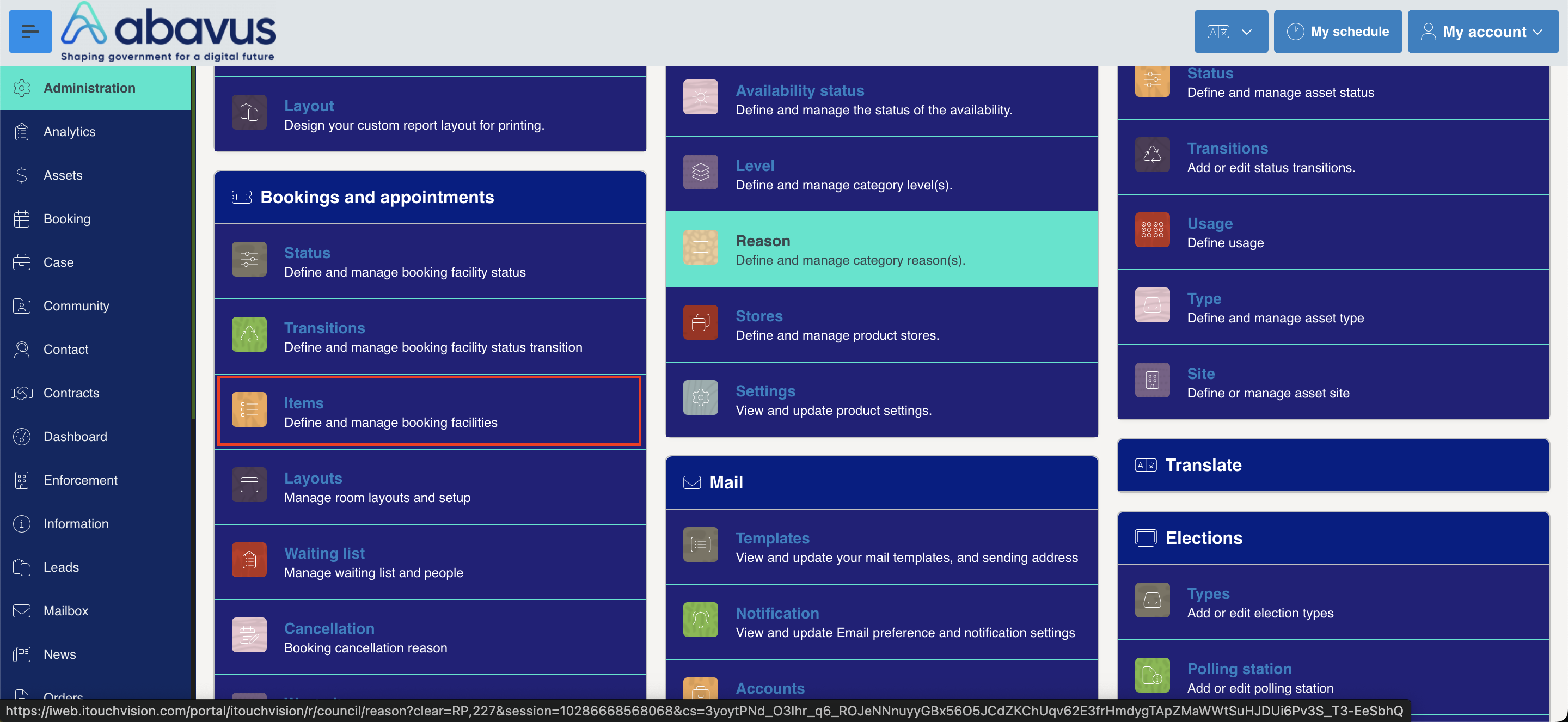Go to Contracts in the sidebar

[x=96, y=393]
